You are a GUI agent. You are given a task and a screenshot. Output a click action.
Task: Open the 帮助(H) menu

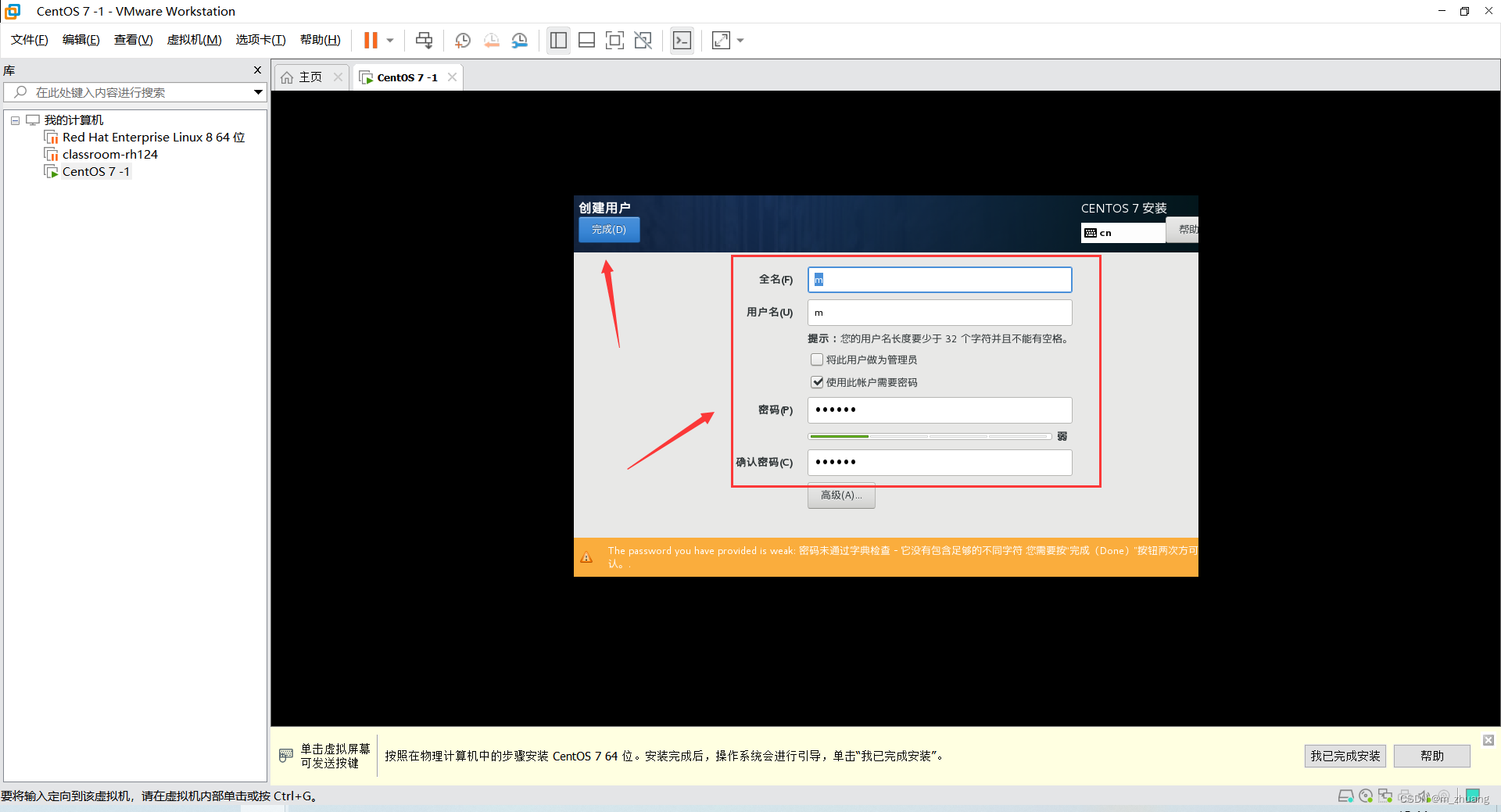coord(321,40)
